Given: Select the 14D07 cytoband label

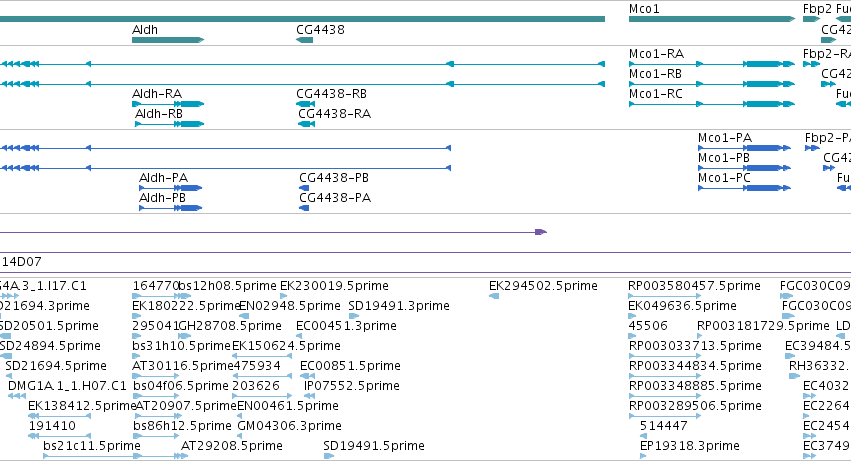Looking at the screenshot, I should click(x=21, y=262).
